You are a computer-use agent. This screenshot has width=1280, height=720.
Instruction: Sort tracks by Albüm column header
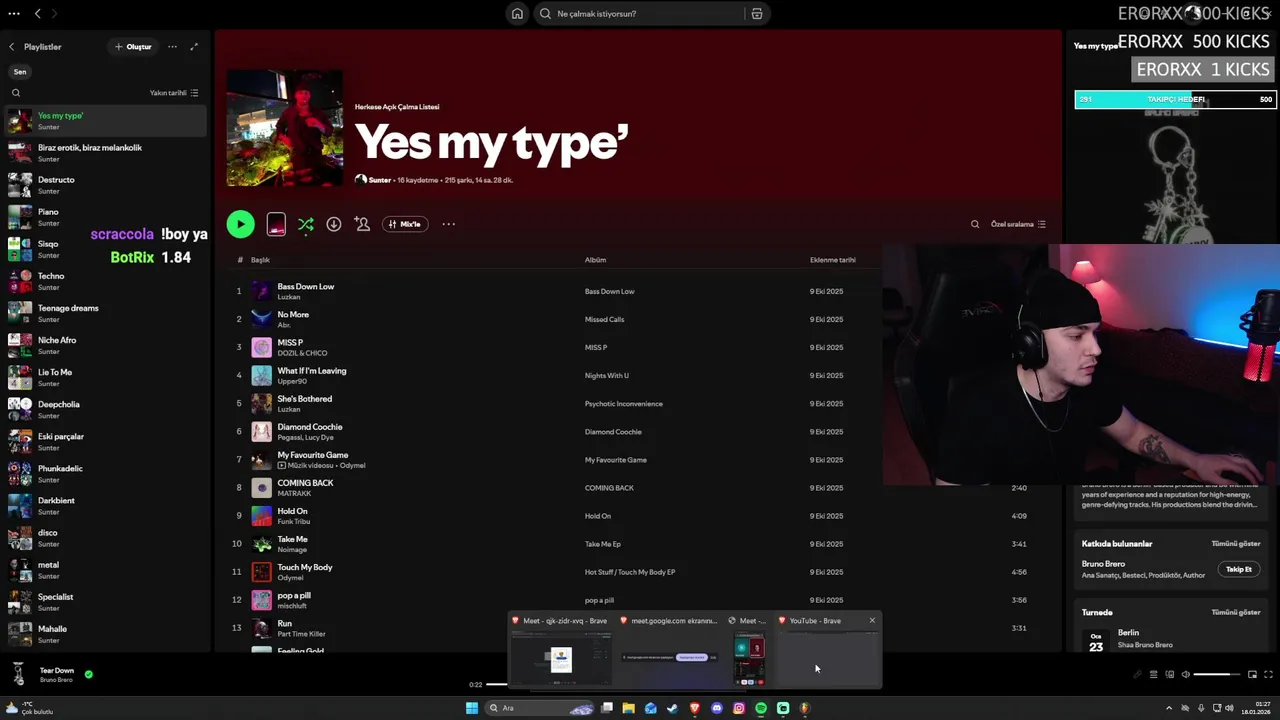click(x=595, y=260)
